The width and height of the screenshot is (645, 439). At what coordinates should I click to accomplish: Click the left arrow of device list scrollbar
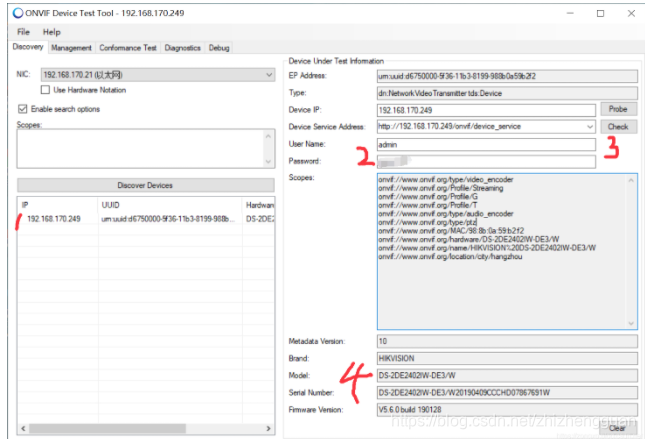(23, 428)
